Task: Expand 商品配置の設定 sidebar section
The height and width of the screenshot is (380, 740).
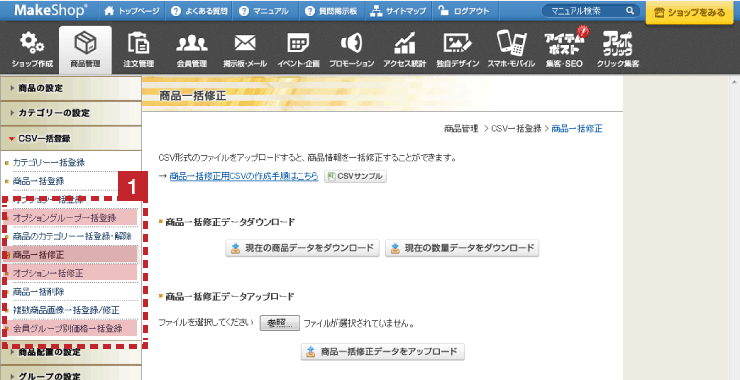Action: 71,352
